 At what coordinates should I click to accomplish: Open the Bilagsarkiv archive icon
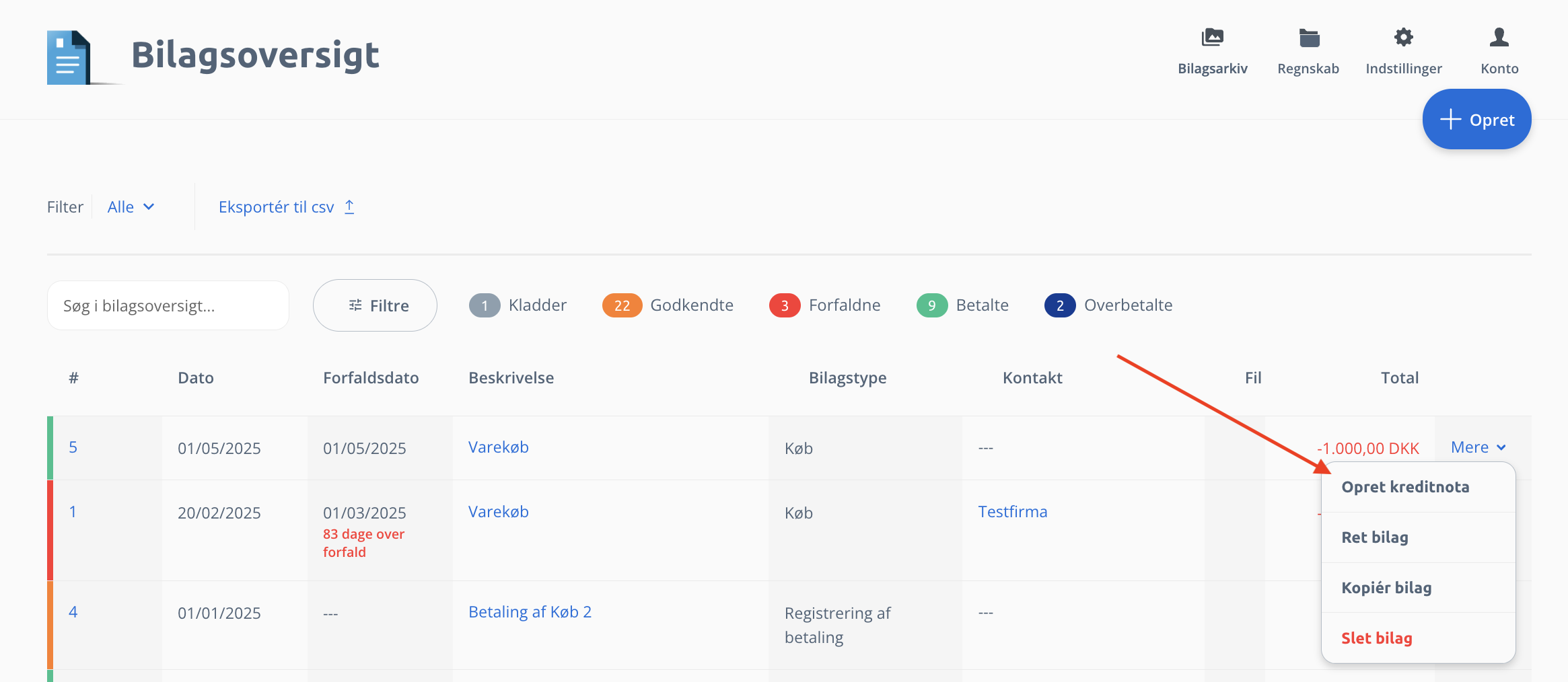(x=1212, y=38)
